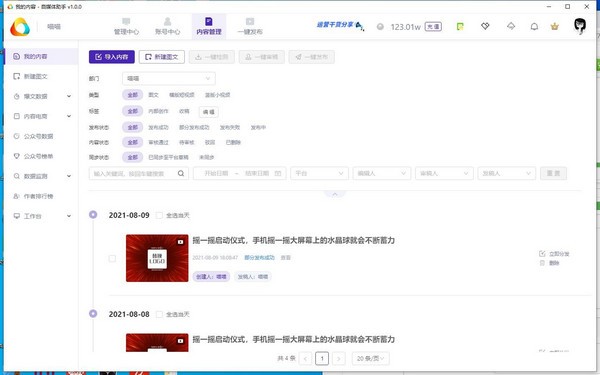Click the search magnifier in keyword box

[x=181, y=173]
